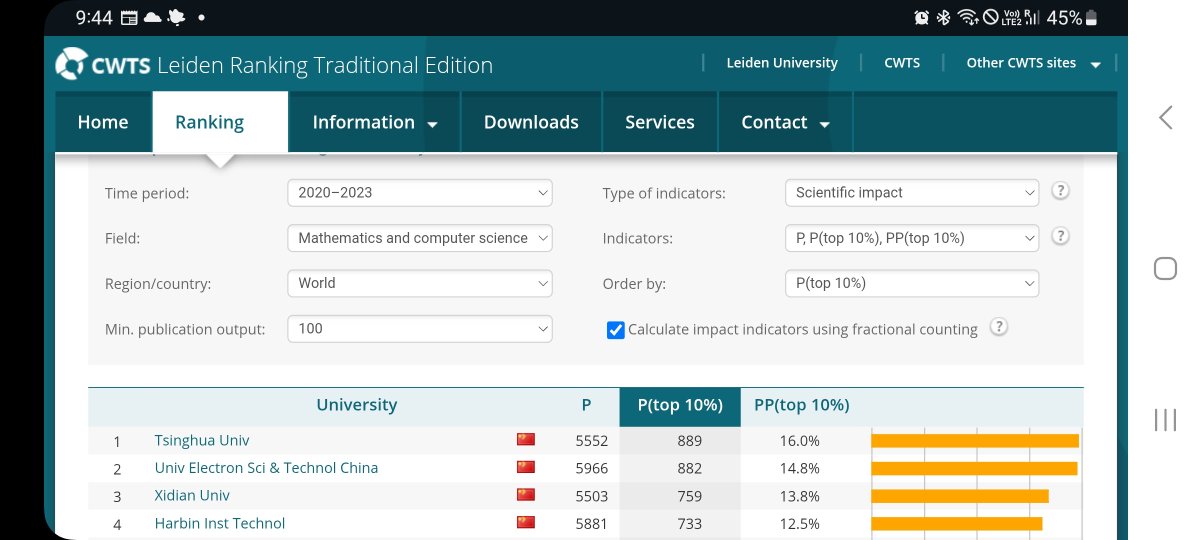Click the 882 P(top 10%) value
This screenshot has height=540, width=1200.
(x=689, y=468)
